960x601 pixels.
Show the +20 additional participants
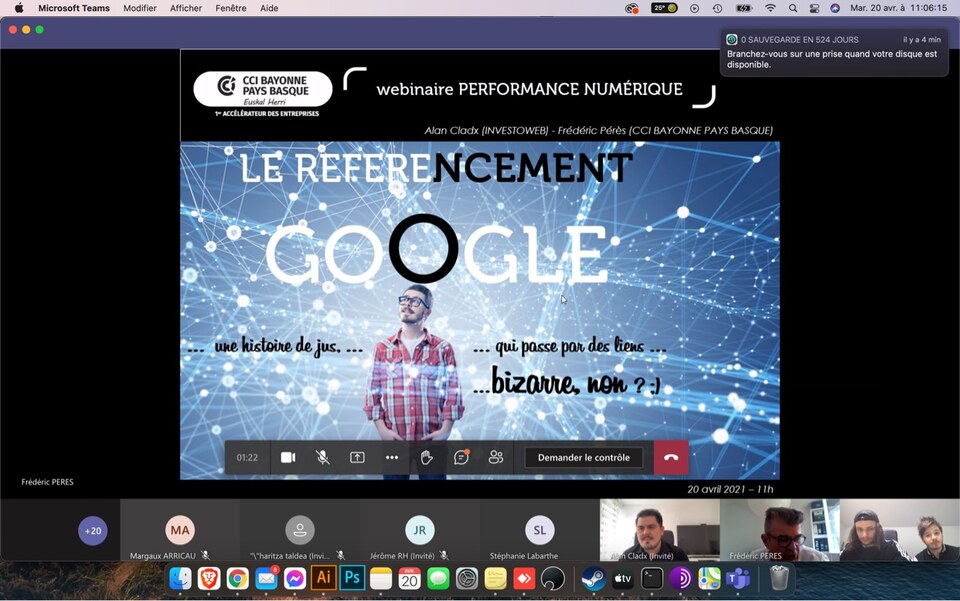point(93,531)
